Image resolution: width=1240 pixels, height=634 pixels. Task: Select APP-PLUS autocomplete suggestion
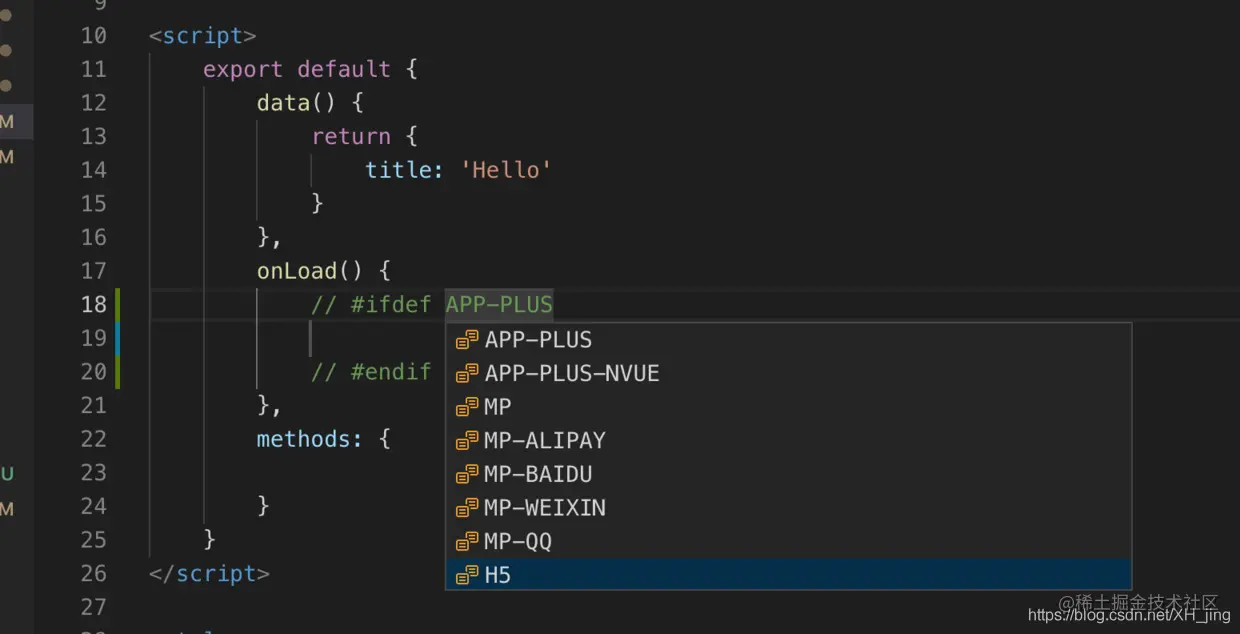pos(788,340)
